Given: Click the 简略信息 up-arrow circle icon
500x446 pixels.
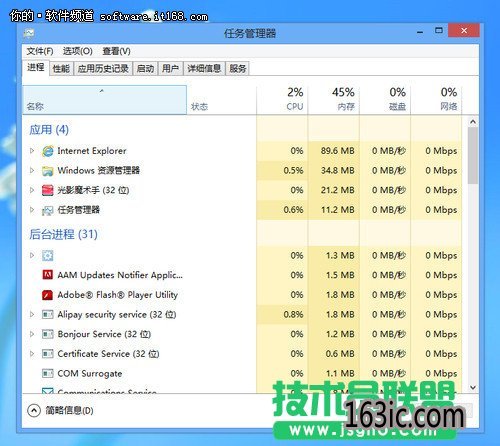Looking at the screenshot, I should 34,410.
